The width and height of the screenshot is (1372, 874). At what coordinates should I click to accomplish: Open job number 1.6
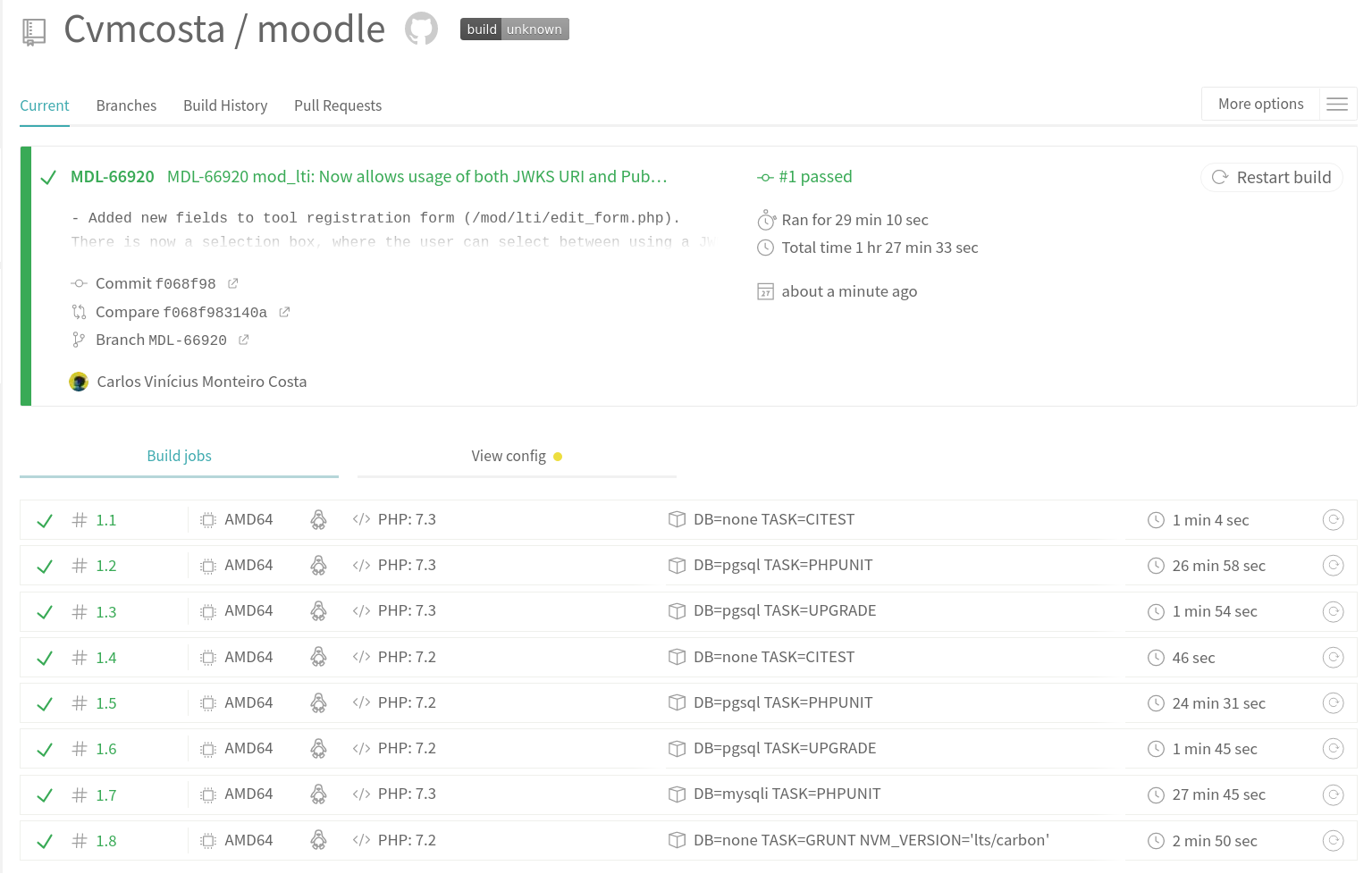(x=106, y=749)
